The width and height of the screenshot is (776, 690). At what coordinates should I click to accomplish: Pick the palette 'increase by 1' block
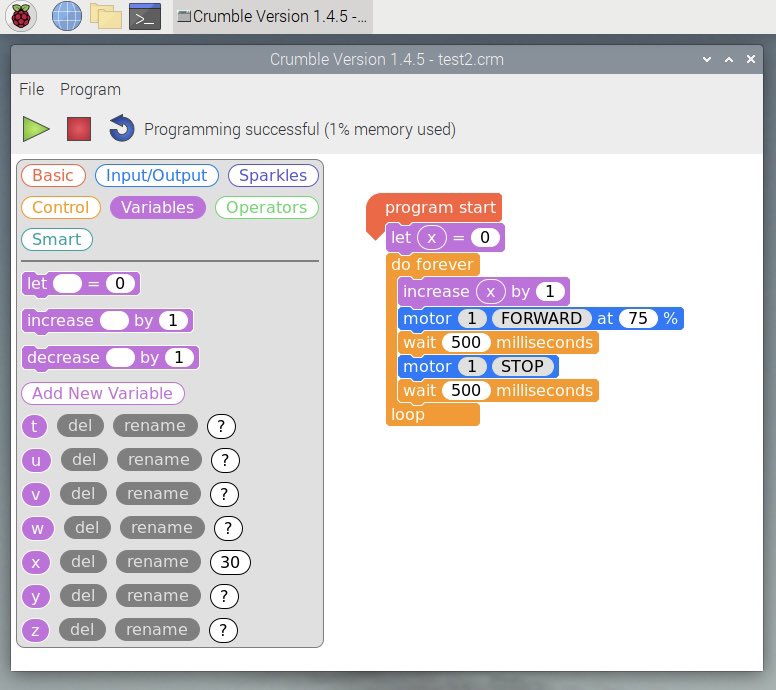107,321
